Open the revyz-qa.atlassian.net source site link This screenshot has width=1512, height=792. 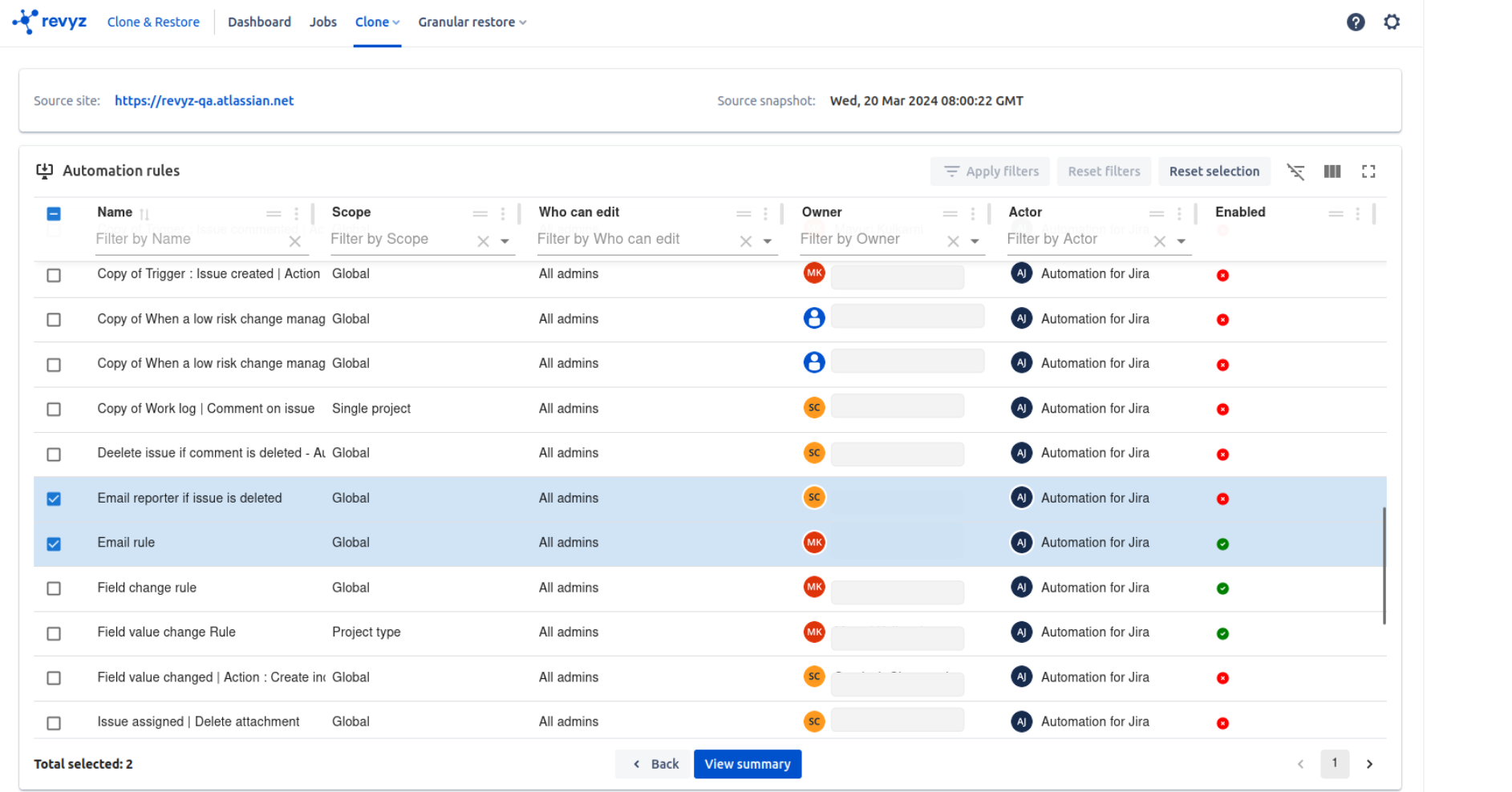pos(204,101)
